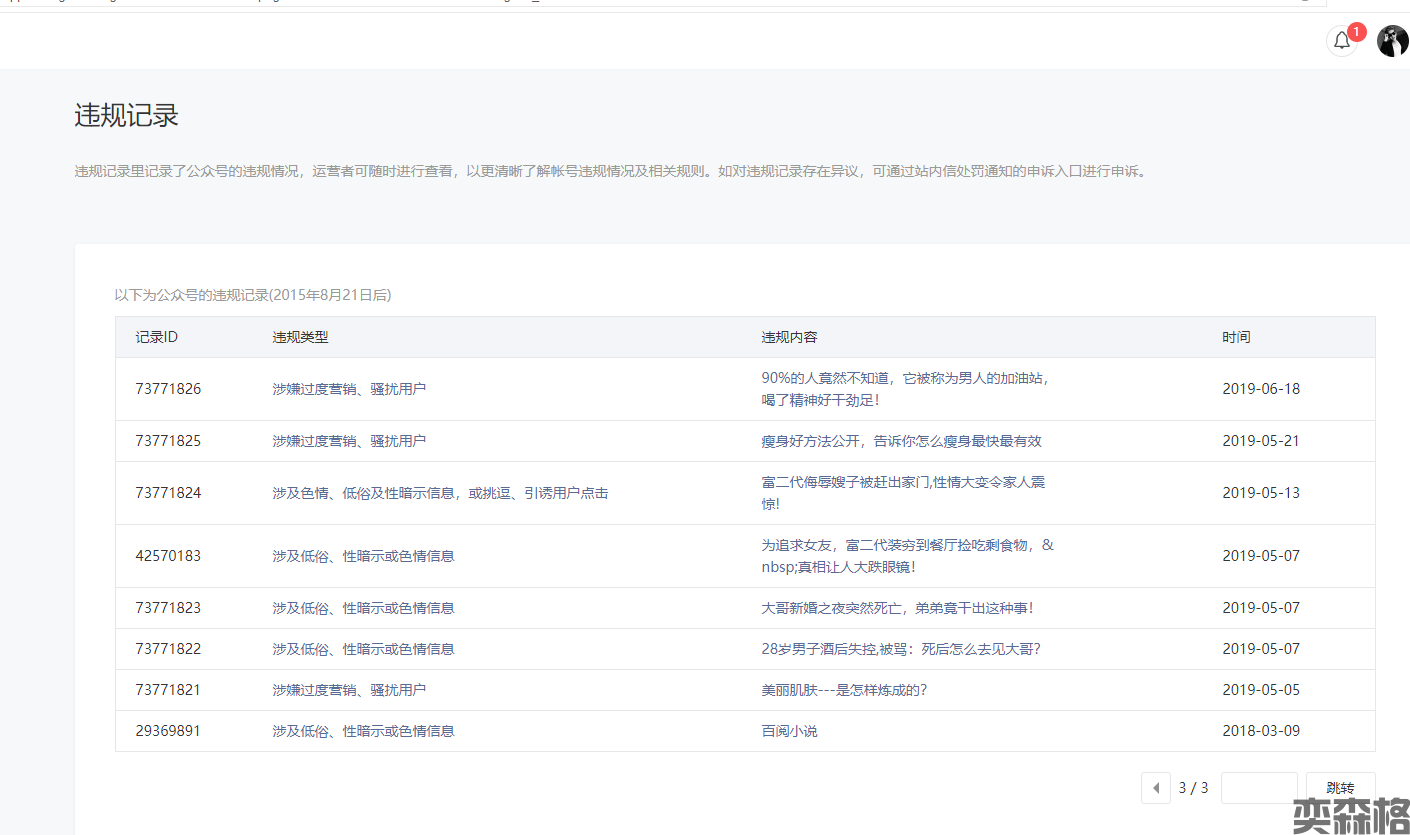Click the 时间 column header
The width and height of the screenshot is (1410, 835).
pyautogui.click(x=1236, y=337)
